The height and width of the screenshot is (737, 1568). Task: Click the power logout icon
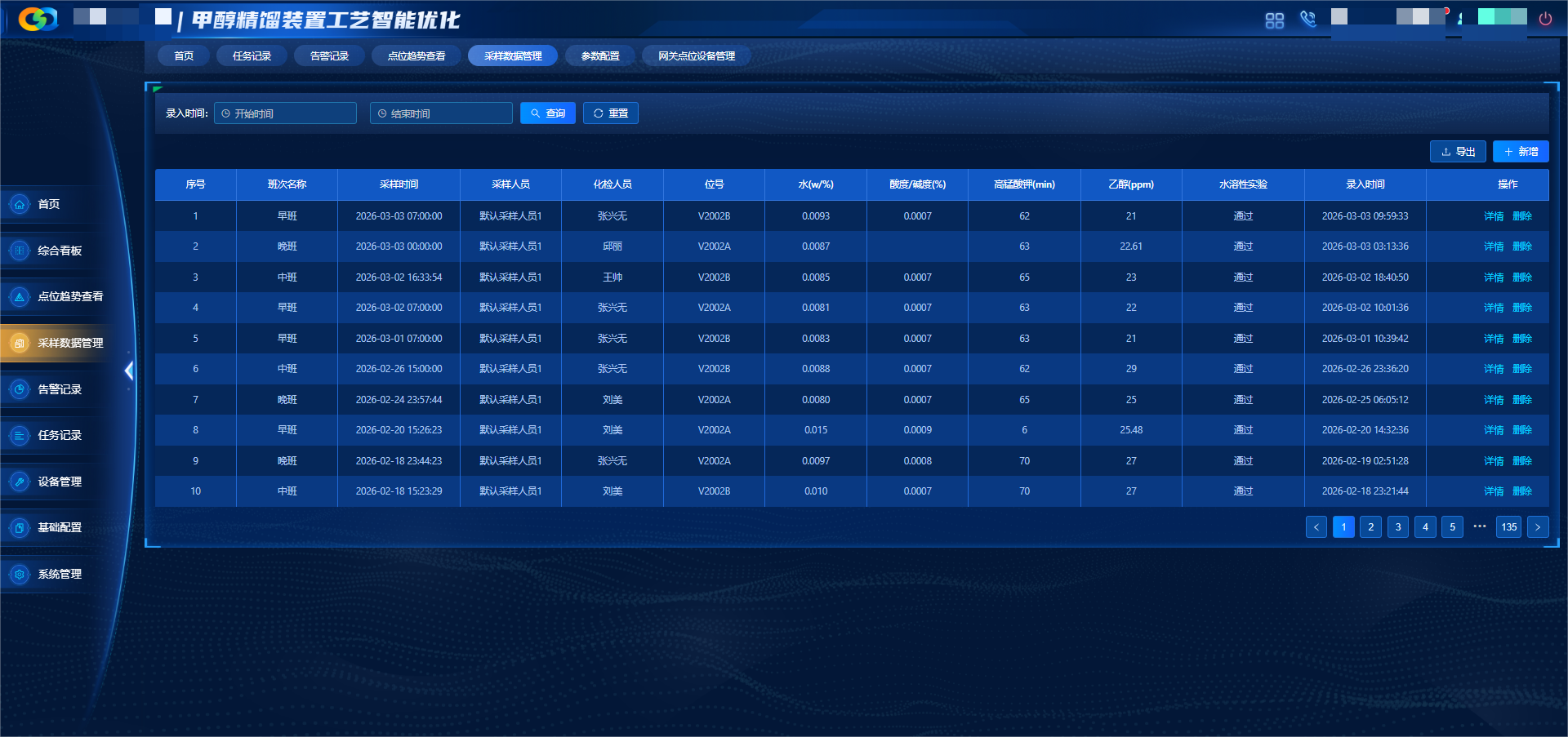click(1545, 19)
